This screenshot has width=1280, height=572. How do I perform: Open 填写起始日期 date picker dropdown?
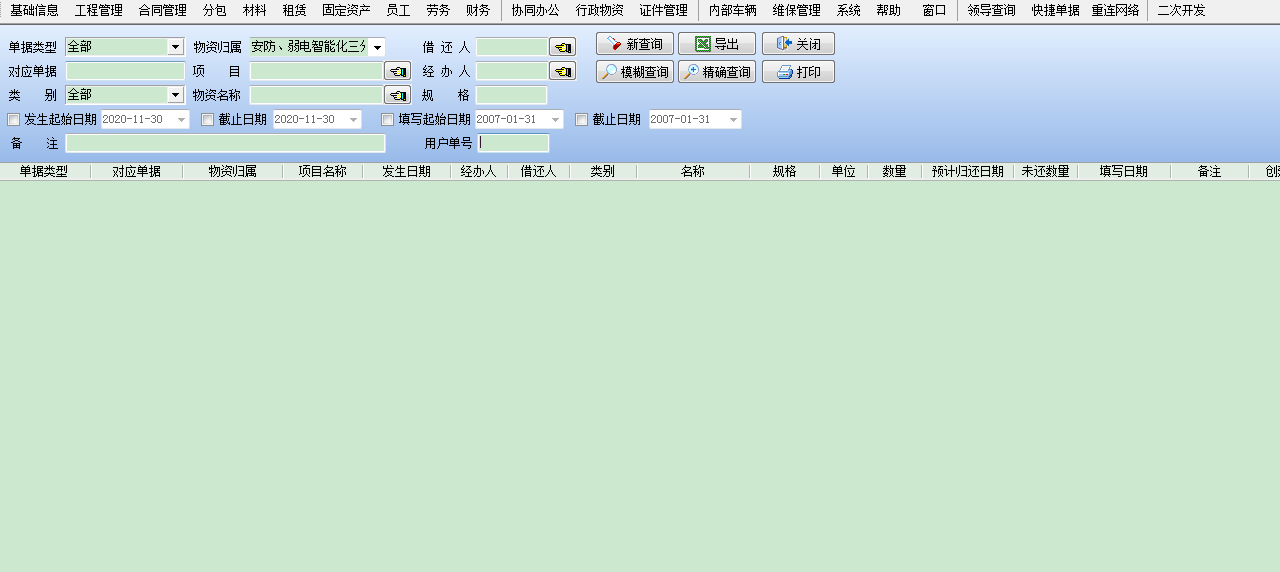pos(555,120)
